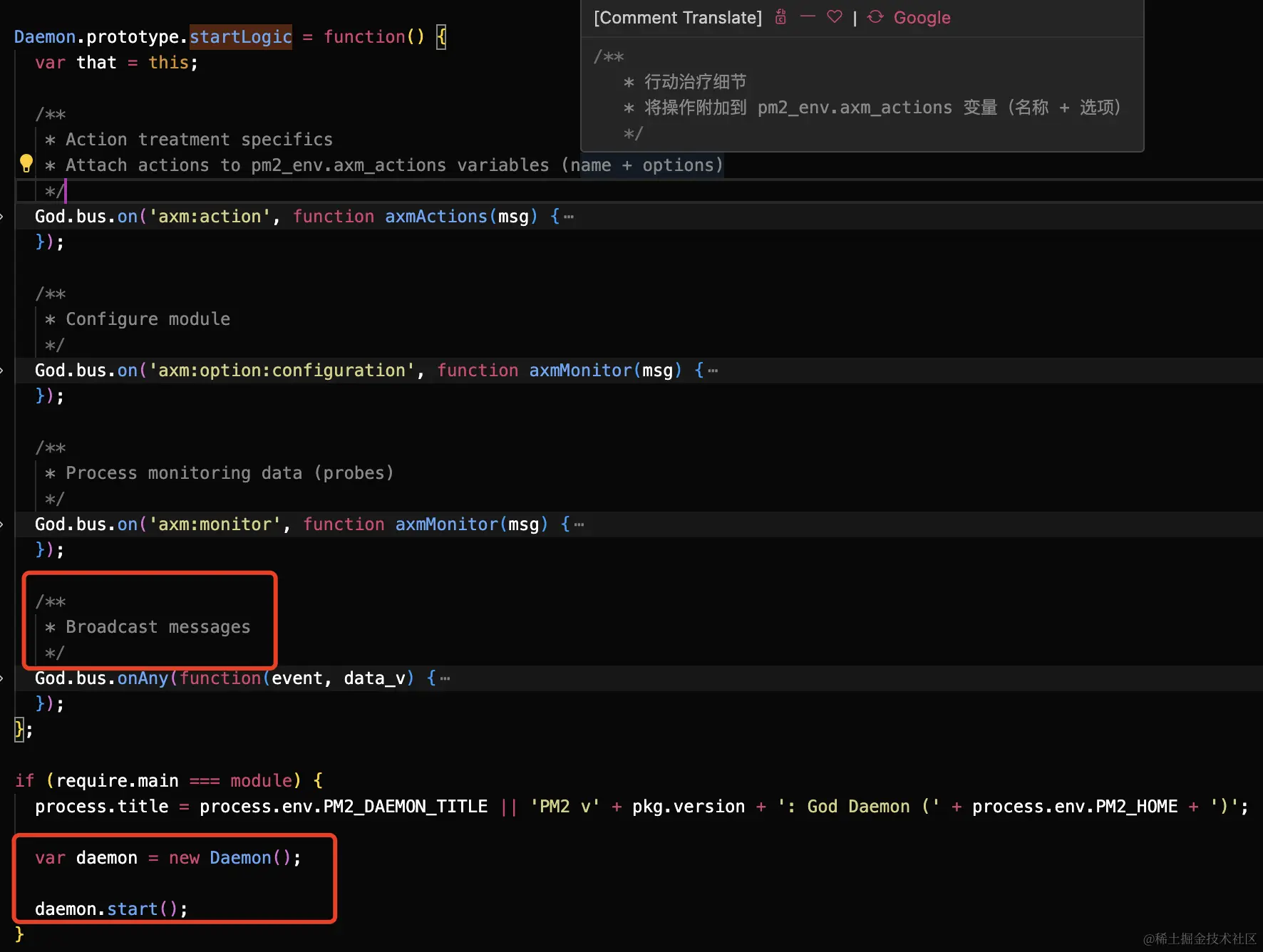Click the onAny method call

coord(143,678)
